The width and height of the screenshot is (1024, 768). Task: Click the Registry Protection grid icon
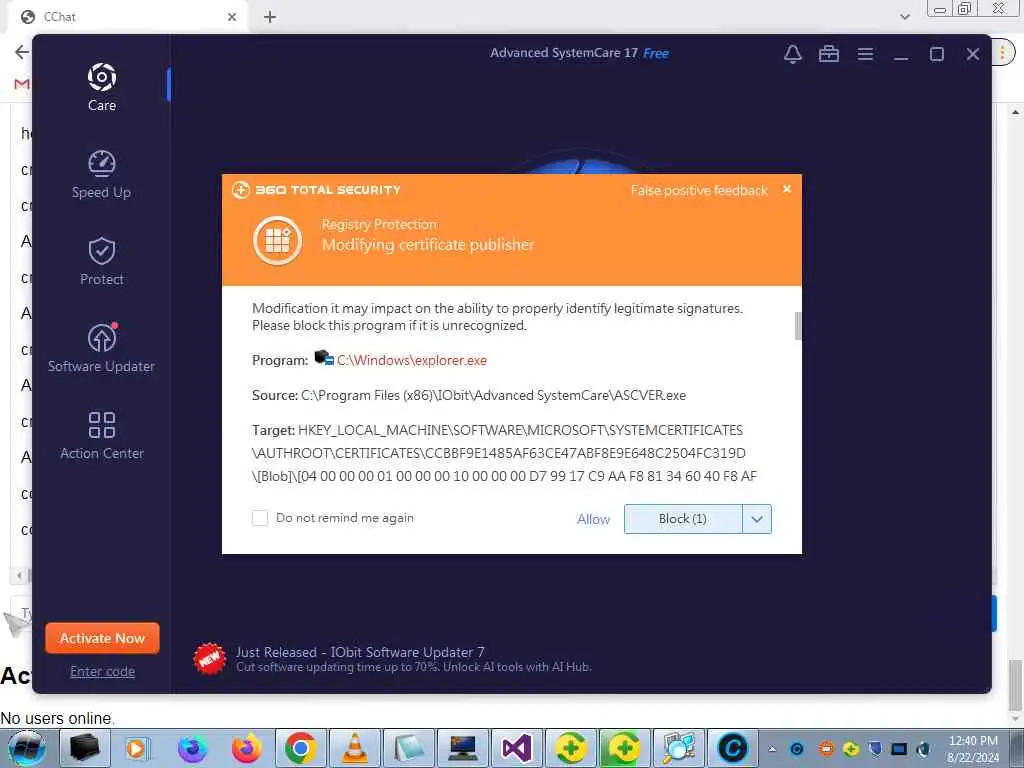coord(278,240)
